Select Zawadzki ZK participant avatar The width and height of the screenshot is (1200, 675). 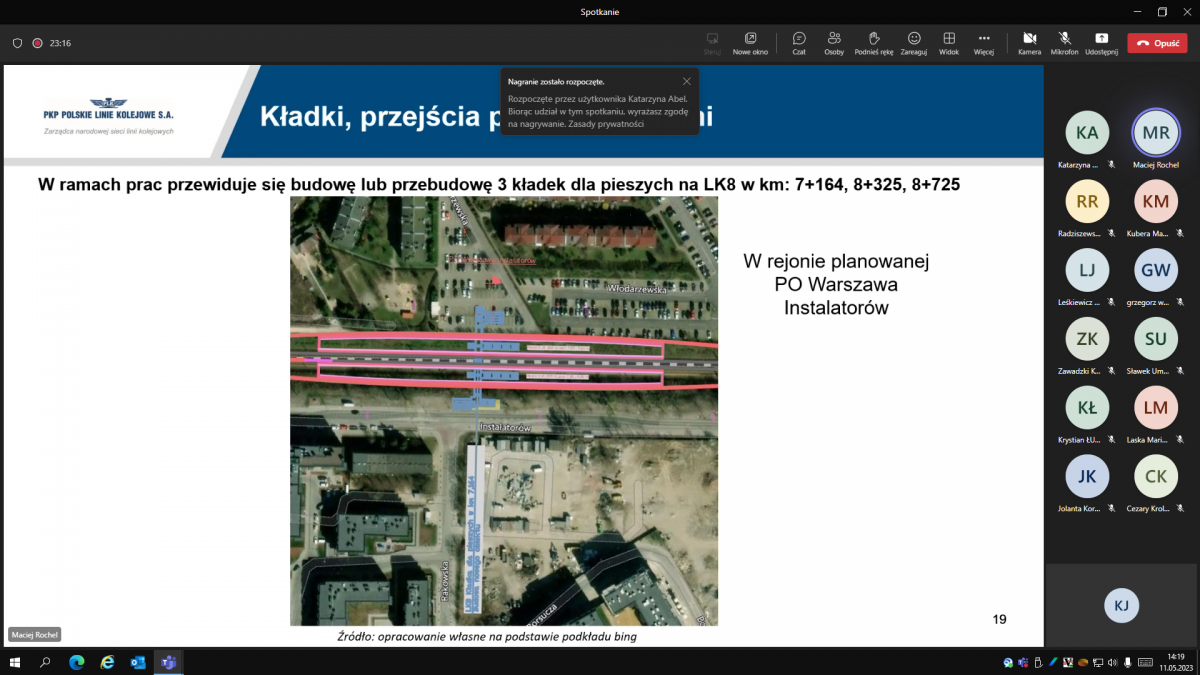coord(1087,339)
